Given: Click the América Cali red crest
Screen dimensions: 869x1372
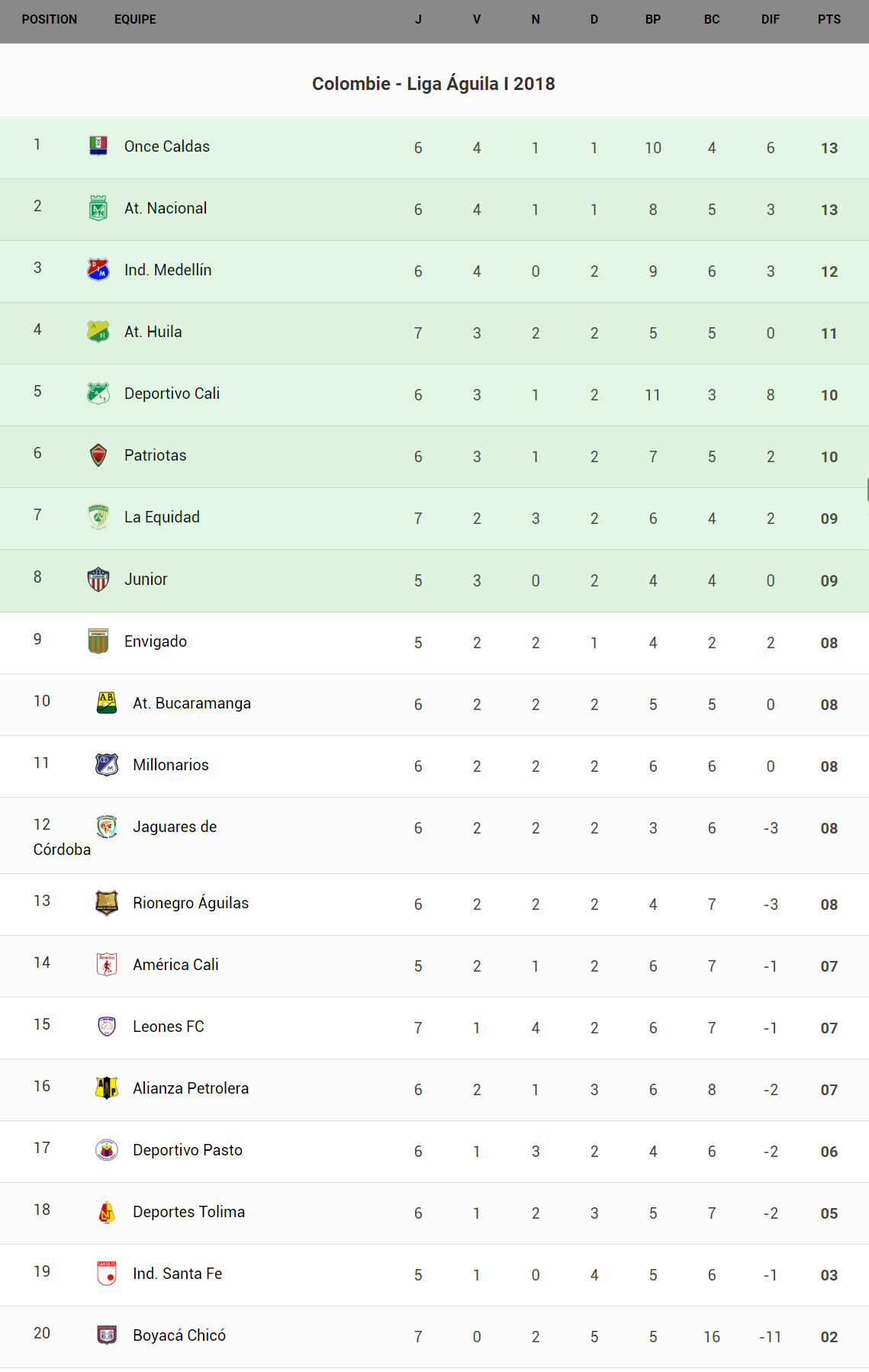Looking at the screenshot, I should [x=107, y=964].
